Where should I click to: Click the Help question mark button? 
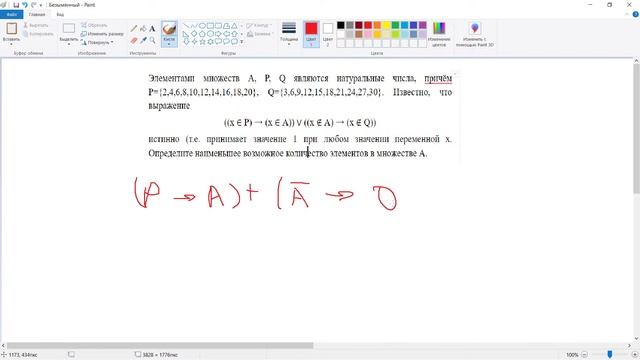636,14
